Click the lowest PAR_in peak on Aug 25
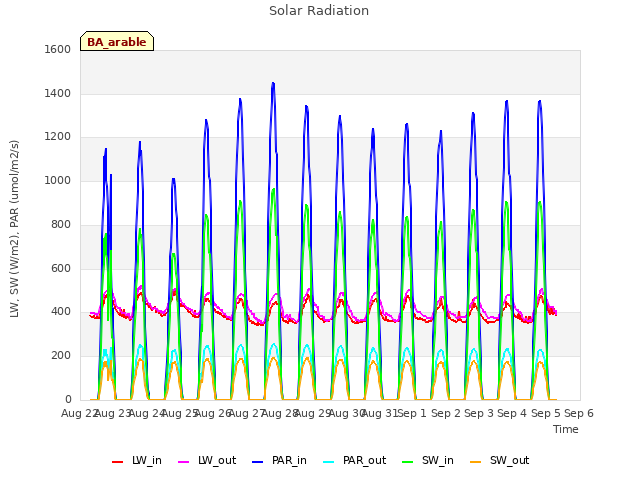640x480 pixels. (x=173, y=179)
